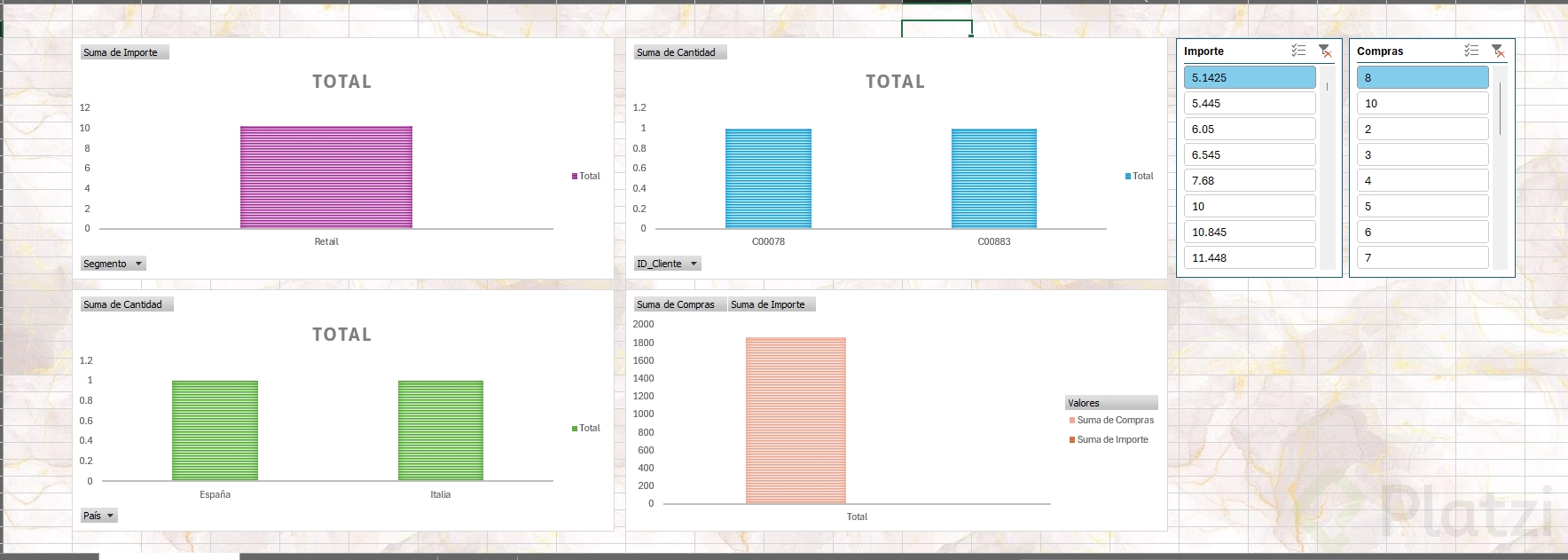Click the España axis label
The width and height of the screenshot is (1568, 560).
215,494
